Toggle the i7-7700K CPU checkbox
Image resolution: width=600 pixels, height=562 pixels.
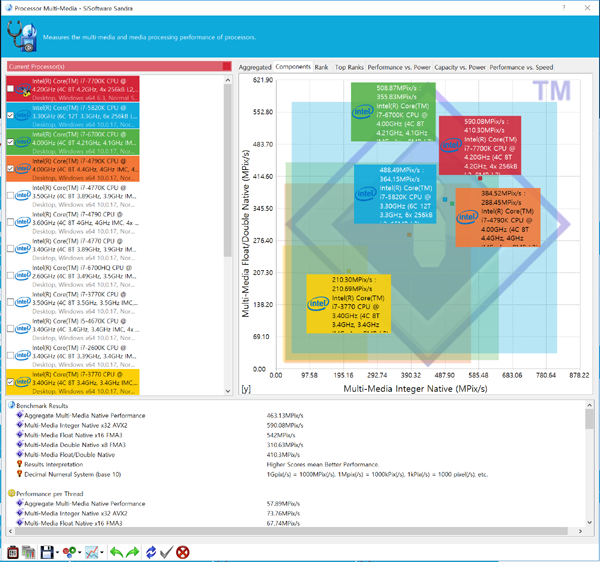(x=10, y=89)
